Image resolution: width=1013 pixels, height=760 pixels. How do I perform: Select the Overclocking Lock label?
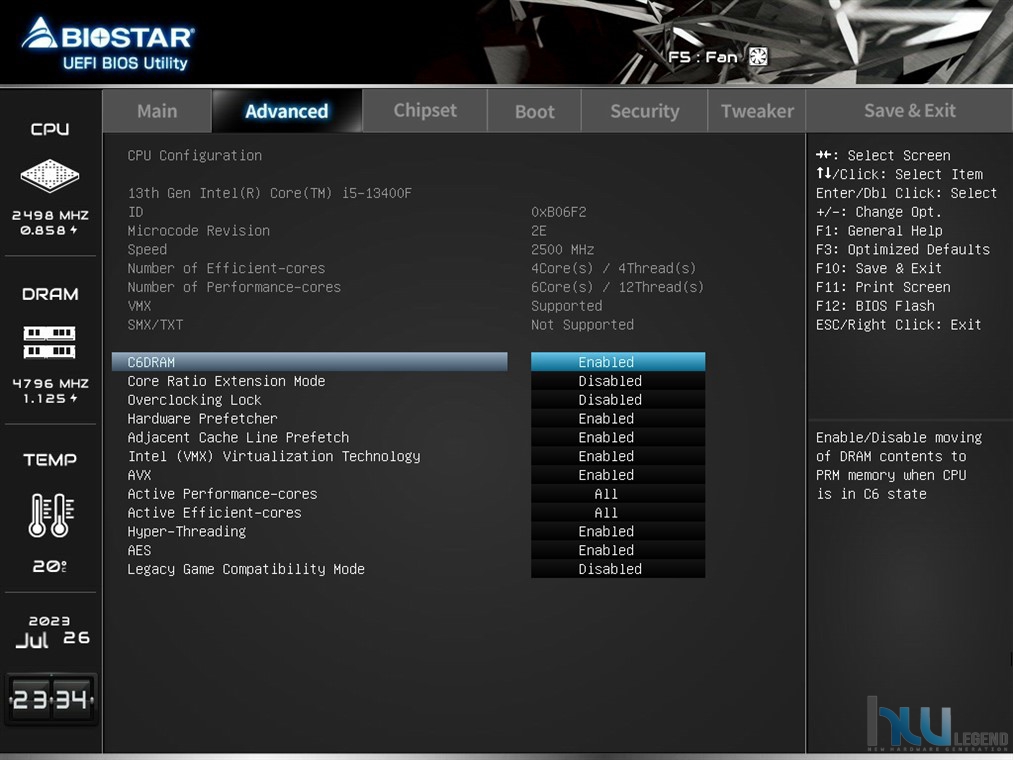pos(194,399)
